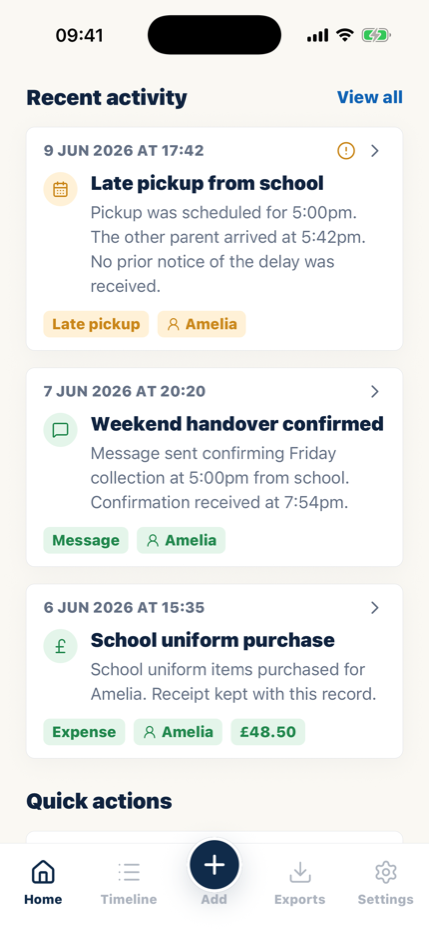The image size is (429, 933).
Task: Open Weekend handover entry via chevron
Action: click(x=375, y=392)
